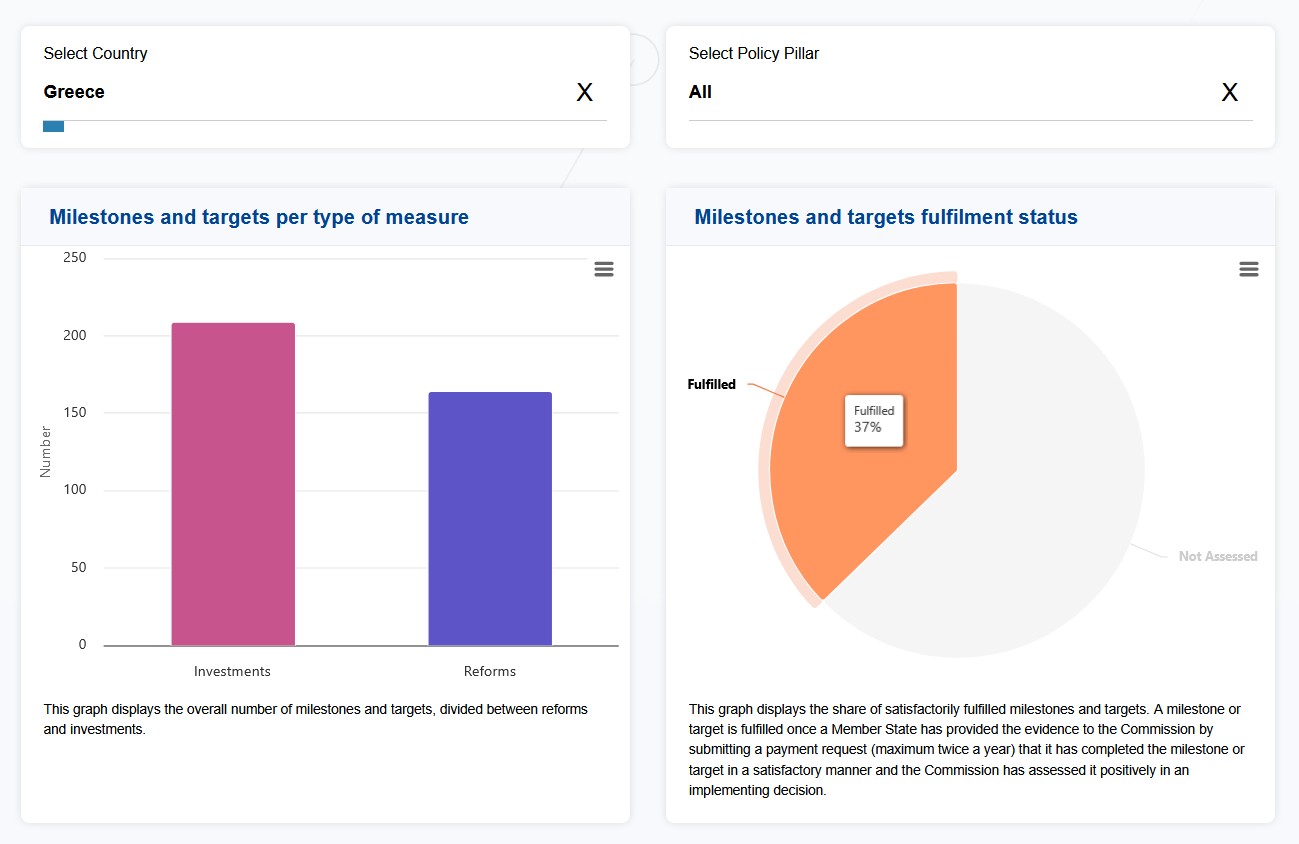Clear the All policy pillar selection

(x=1230, y=93)
